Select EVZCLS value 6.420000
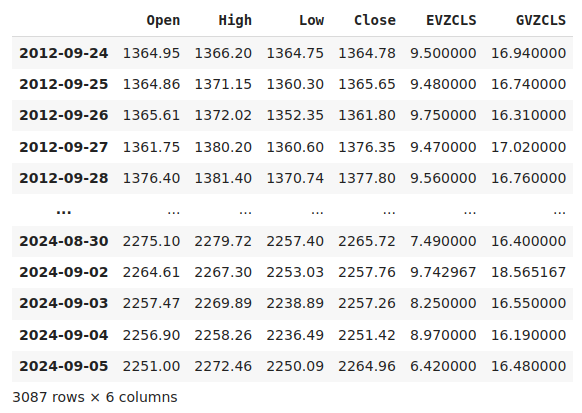This screenshot has height=413, width=582. pos(443,366)
